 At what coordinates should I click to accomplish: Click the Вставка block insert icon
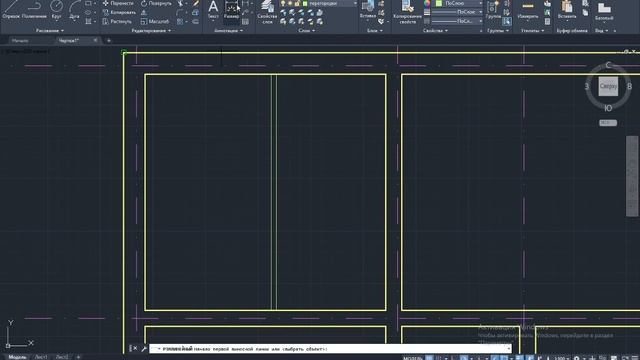coord(368,10)
